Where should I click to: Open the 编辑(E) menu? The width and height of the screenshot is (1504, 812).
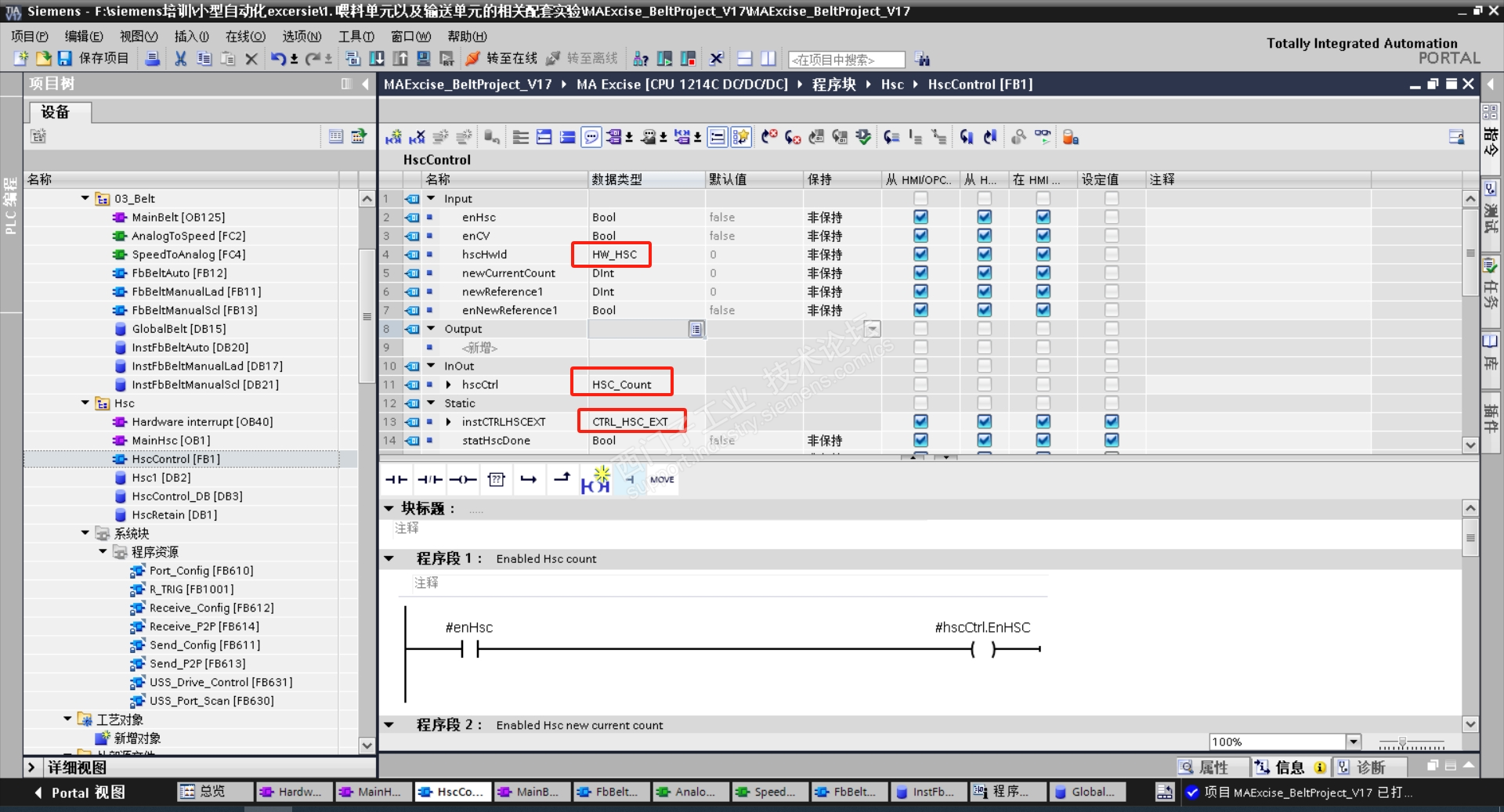pyautogui.click(x=84, y=36)
